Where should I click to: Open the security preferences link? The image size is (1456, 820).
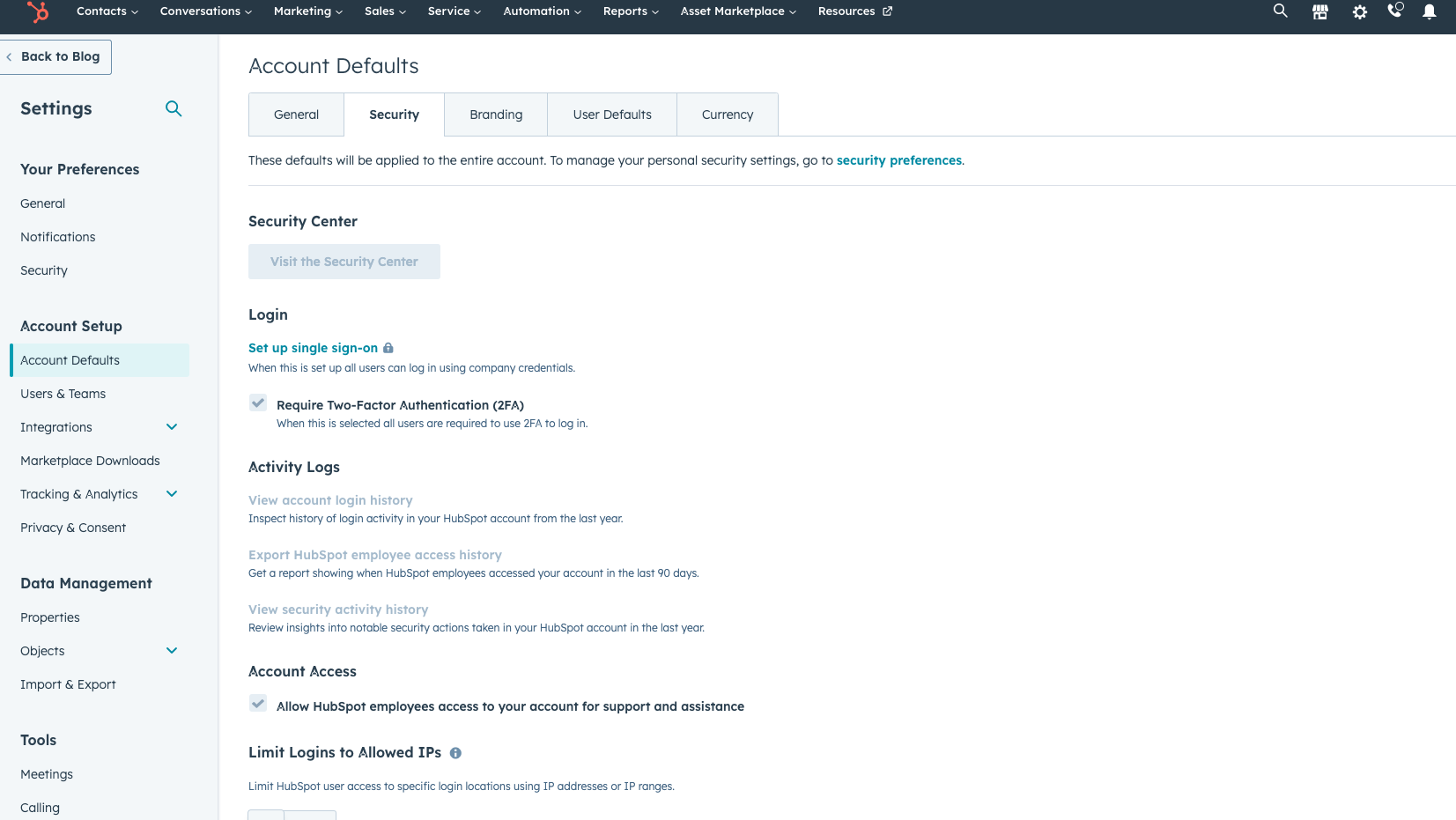(x=899, y=160)
